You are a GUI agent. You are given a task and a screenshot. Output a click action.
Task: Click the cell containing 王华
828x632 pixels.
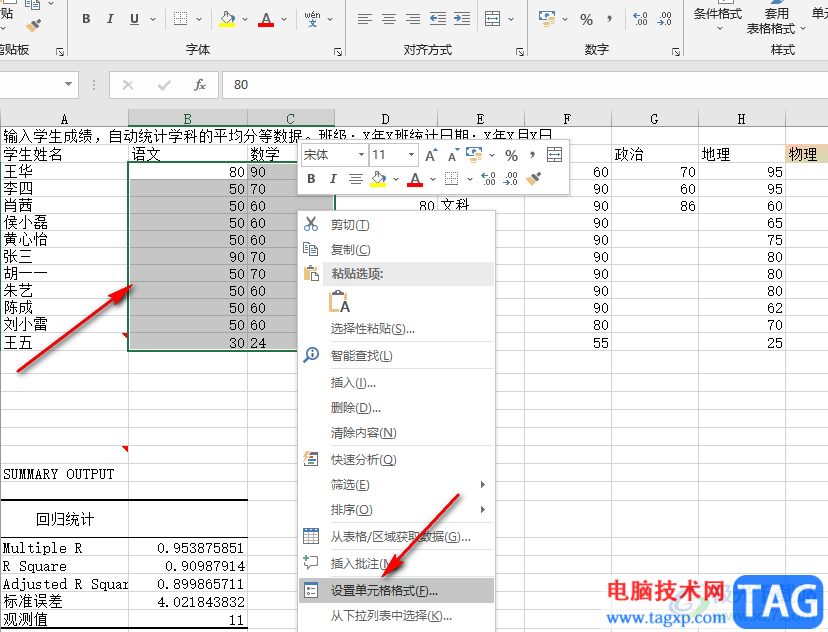[x=64, y=172]
